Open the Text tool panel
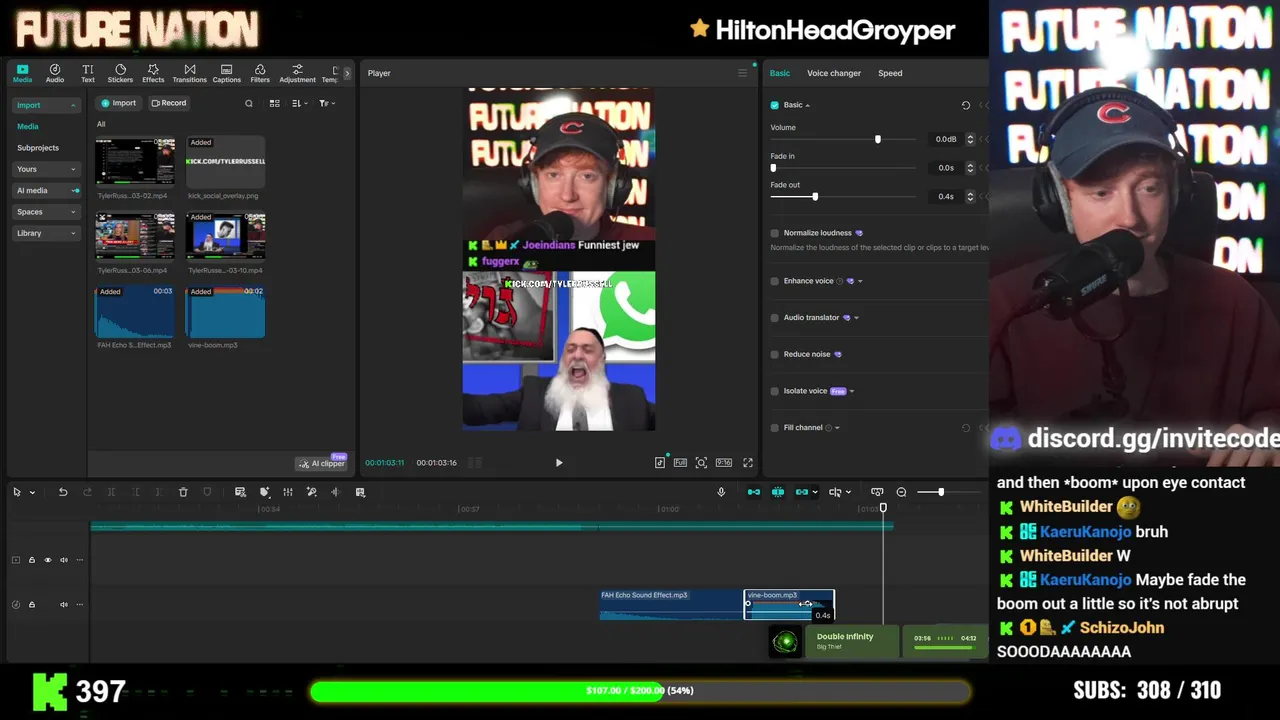 click(x=88, y=73)
